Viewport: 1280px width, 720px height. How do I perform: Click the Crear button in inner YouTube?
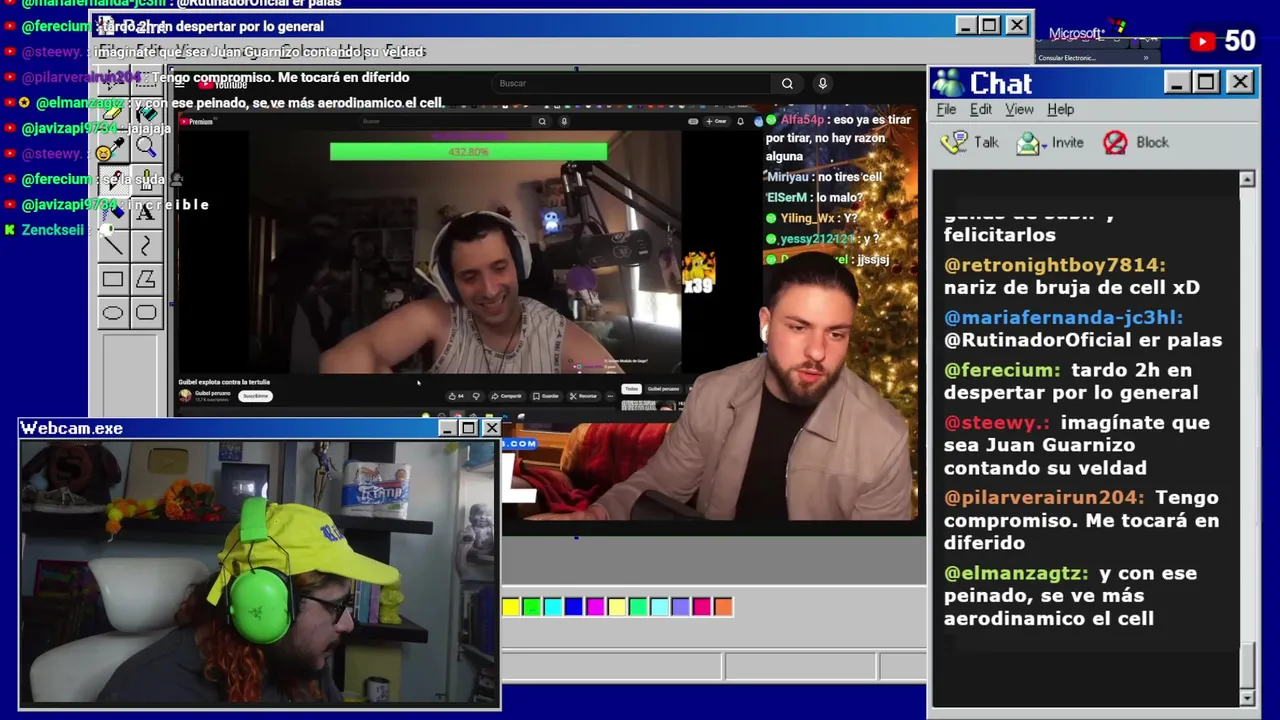tap(717, 121)
